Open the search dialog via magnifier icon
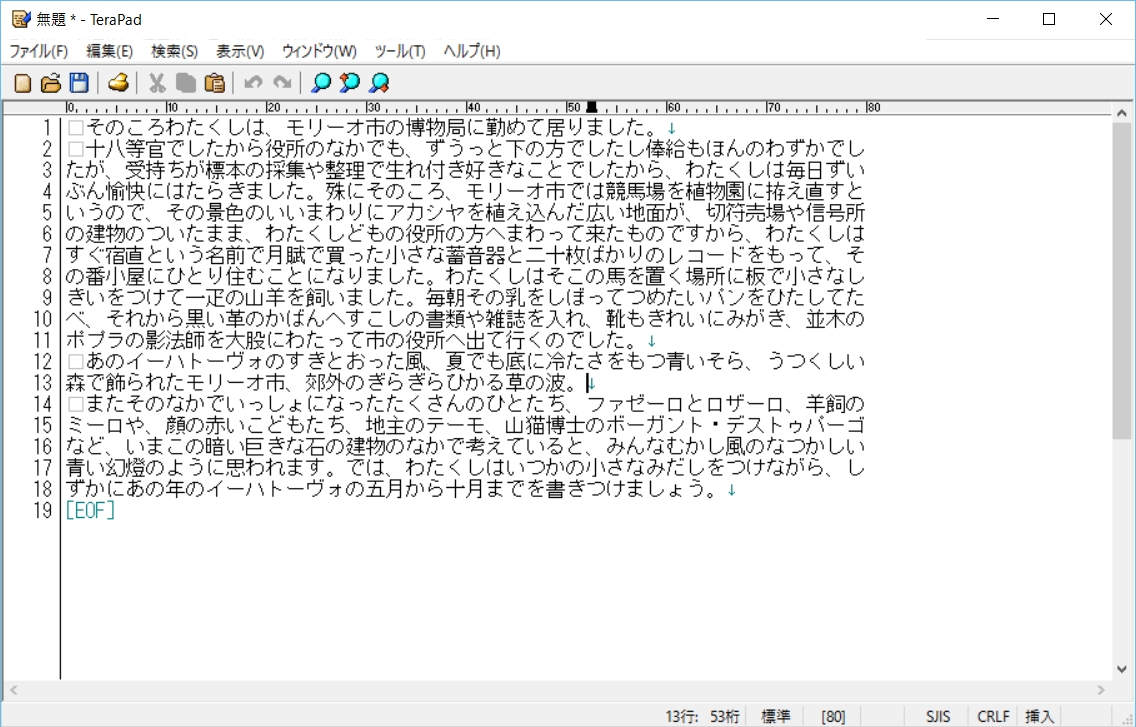This screenshot has height=727, width=1136. pyautogui.click(x=319, y=83)
